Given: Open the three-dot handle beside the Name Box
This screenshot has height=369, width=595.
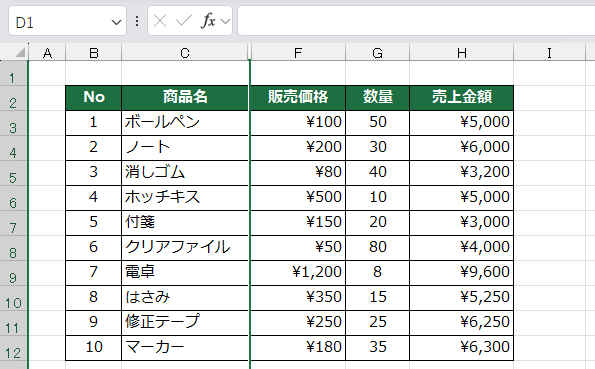Looking at the screenshot, I should pyautogui.click(x=137, y=21).
